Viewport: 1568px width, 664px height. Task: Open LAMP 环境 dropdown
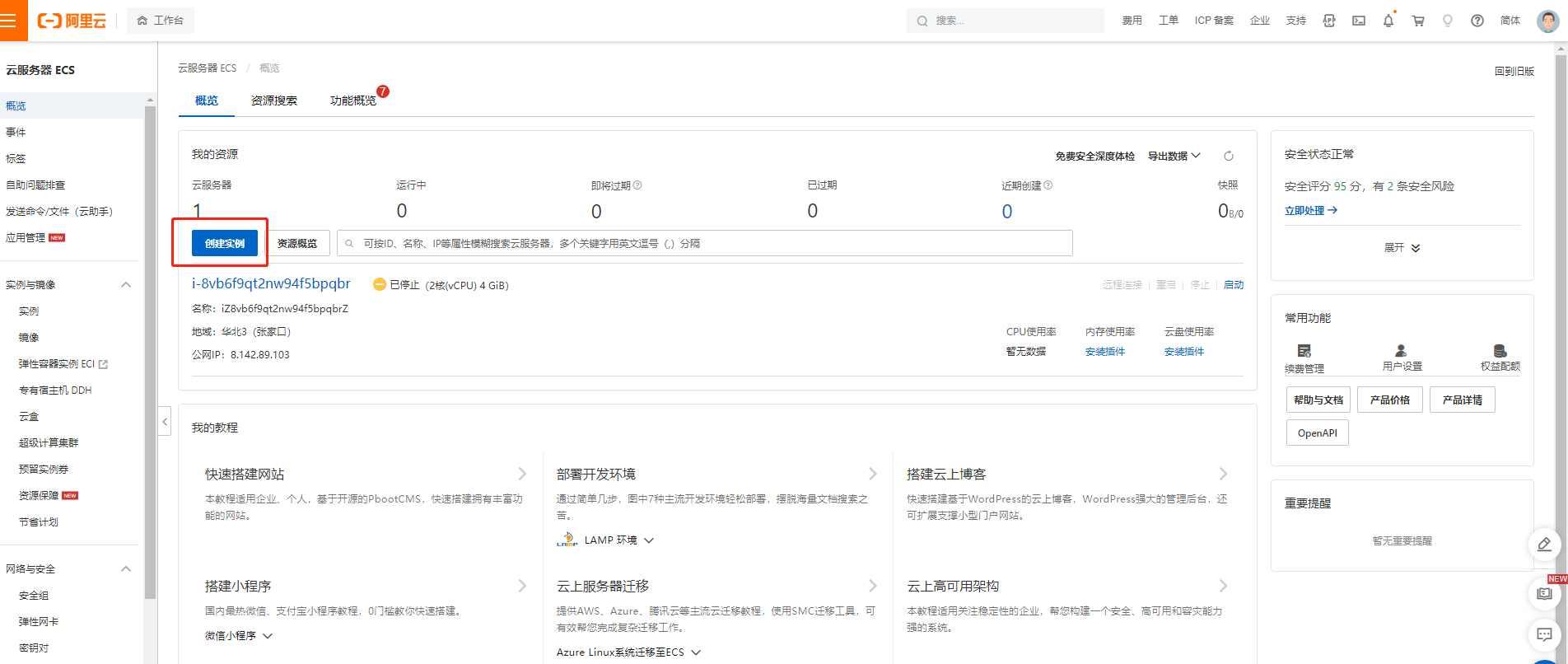[x=619, y=540]
